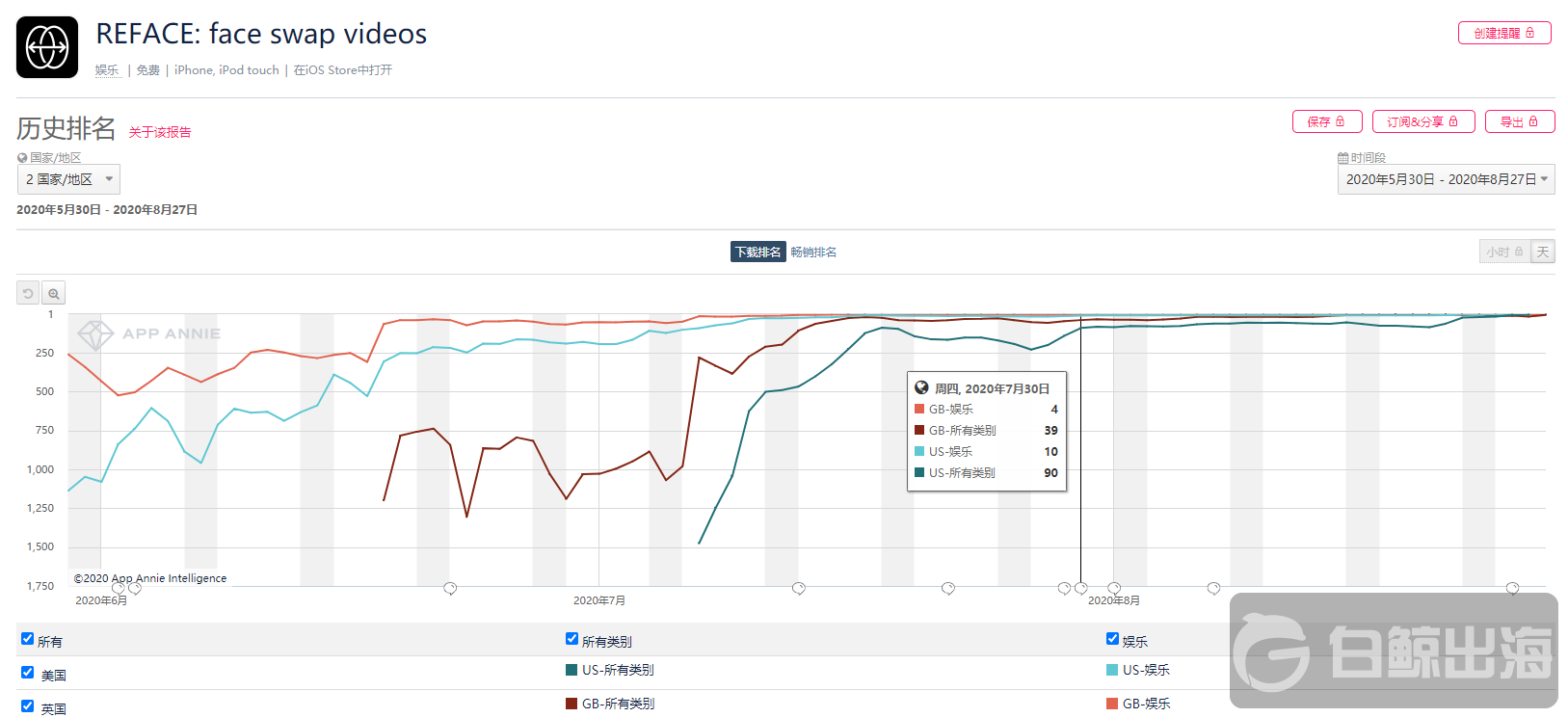The height and width of the screenshot is (718, 1568).
Task: Click the first event bubble marker under 2020年6月
Action: [x=118, y=588]
